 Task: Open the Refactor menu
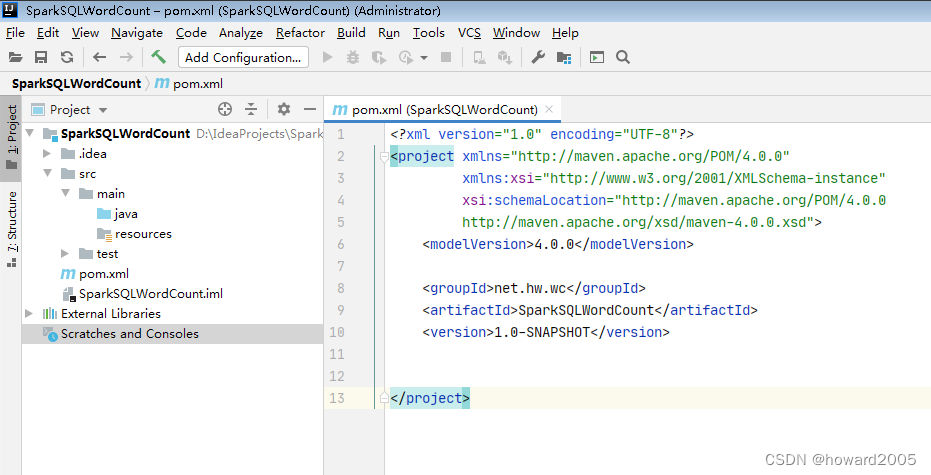300,33
